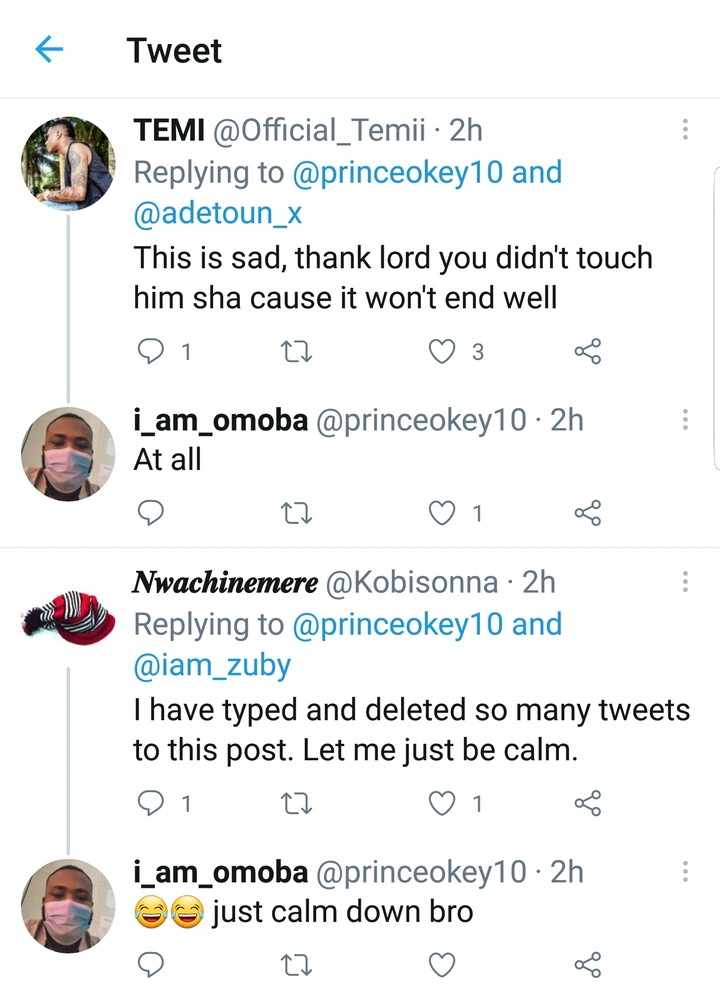Image resolution: width=720 pixels, height=987 pixels.
Task: Open more options on 'At all' tweet
Action: coord(685,420)
